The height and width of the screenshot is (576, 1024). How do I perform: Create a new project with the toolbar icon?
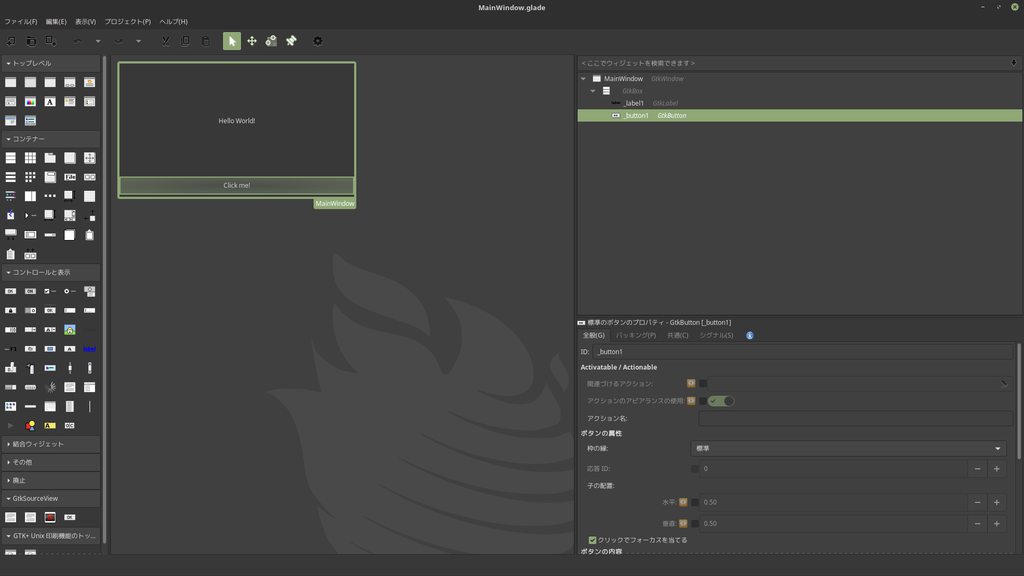click(x=11, y=41)
